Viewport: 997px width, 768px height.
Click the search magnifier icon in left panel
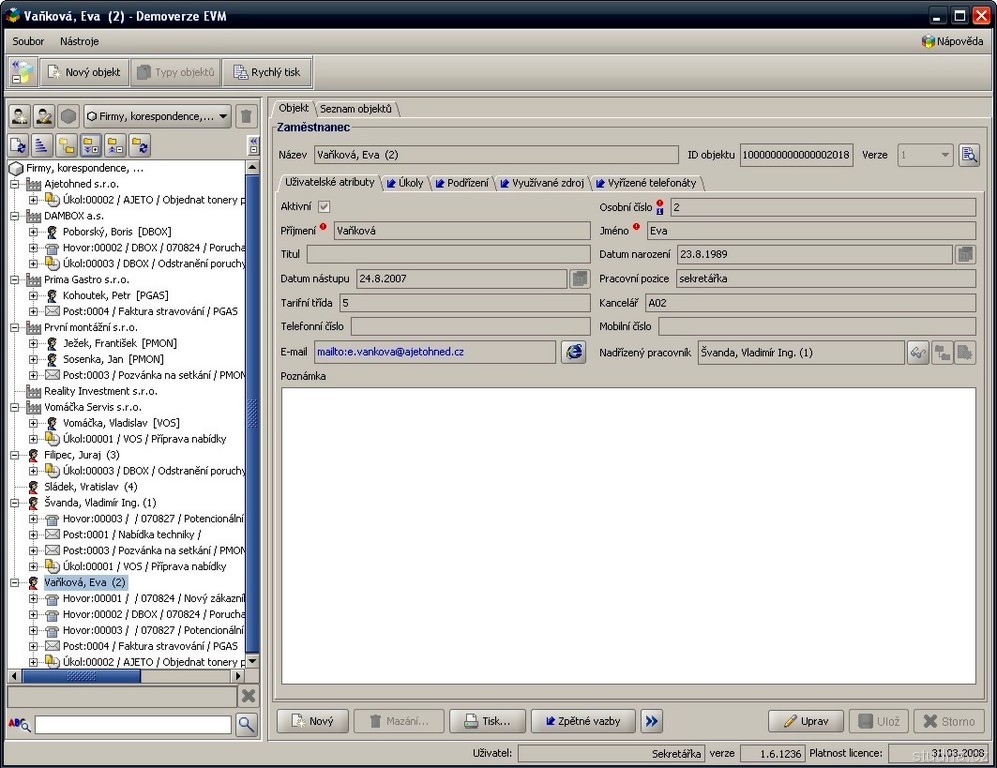[246, 725]
